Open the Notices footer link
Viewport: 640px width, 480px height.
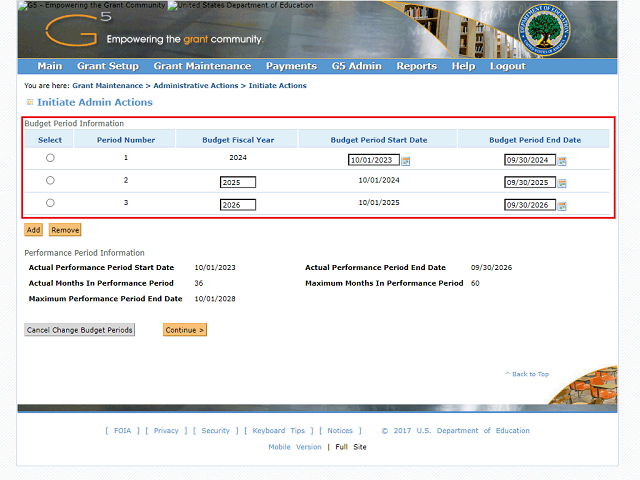pyautogui.click(x=340, y=431)
